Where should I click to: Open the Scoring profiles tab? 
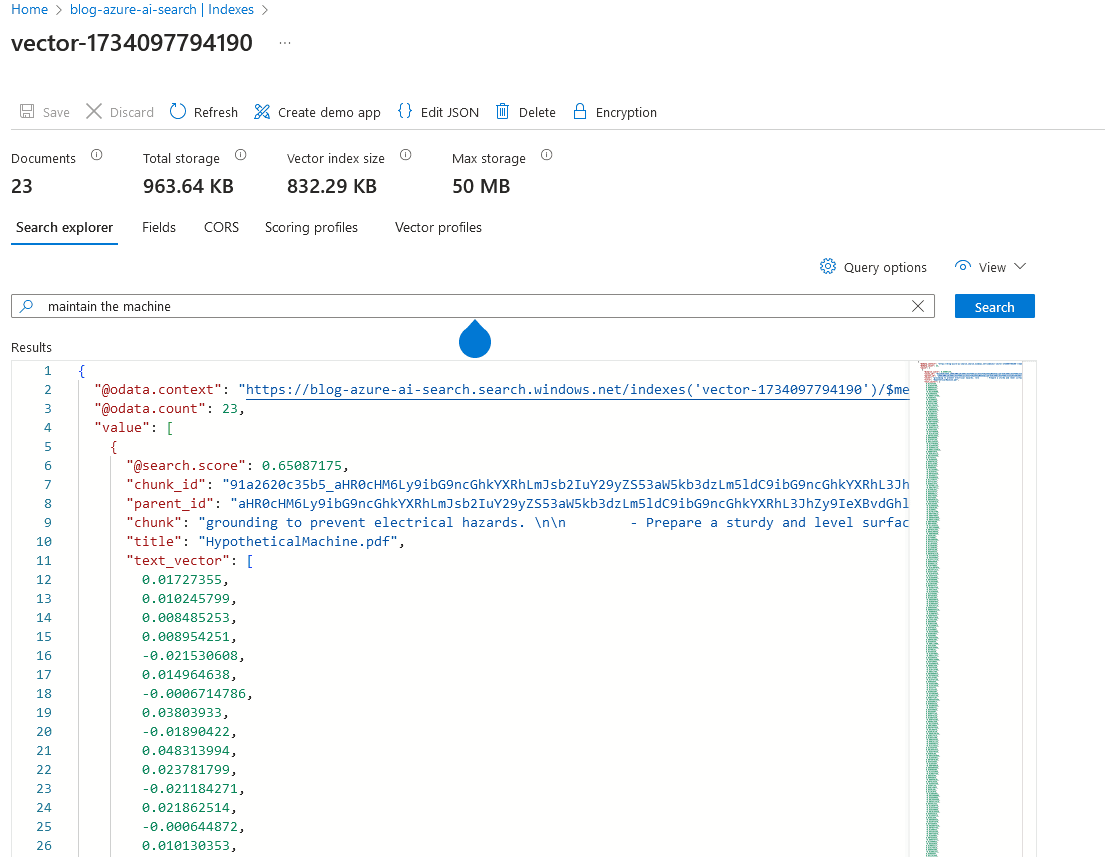click(311, 228)
